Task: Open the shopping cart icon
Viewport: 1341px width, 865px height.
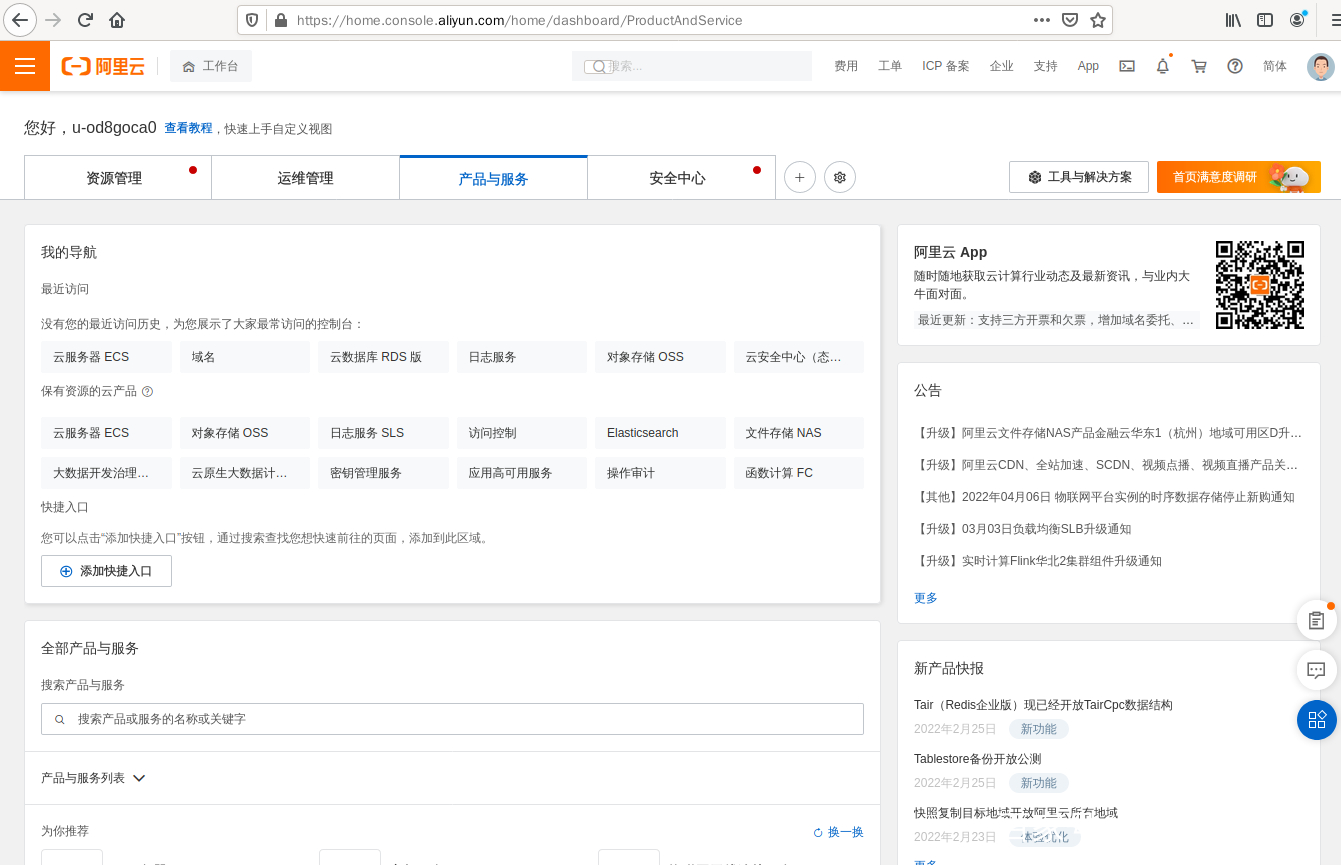Action: (1199, 66)
